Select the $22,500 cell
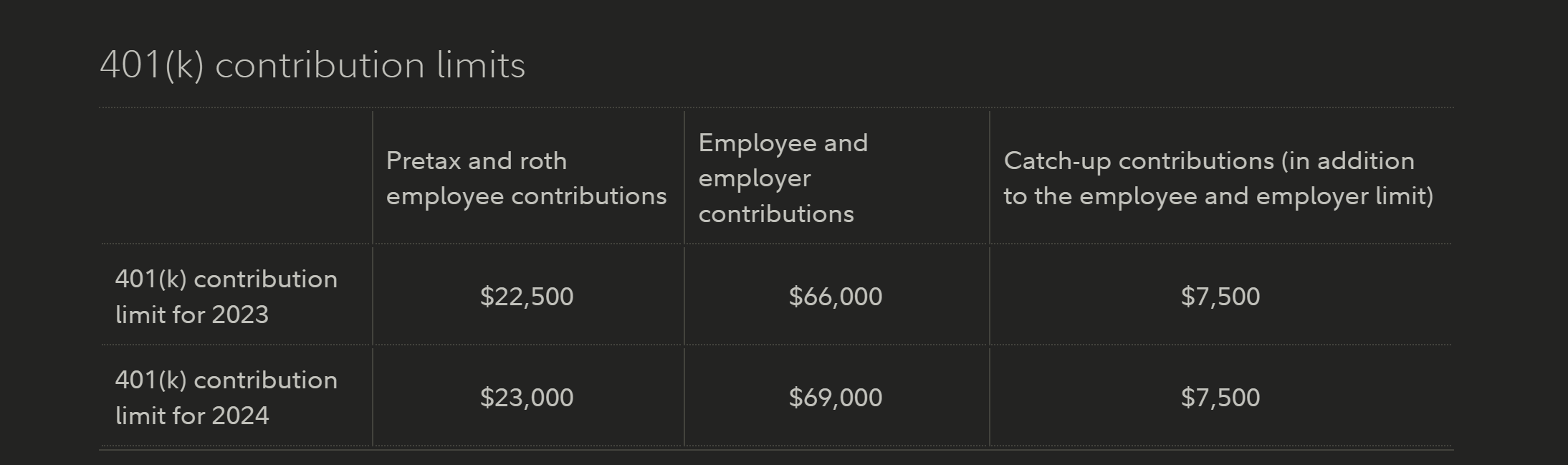This screenshot has height=465, width=1568. pyautogui.click(x=527, y=297)
